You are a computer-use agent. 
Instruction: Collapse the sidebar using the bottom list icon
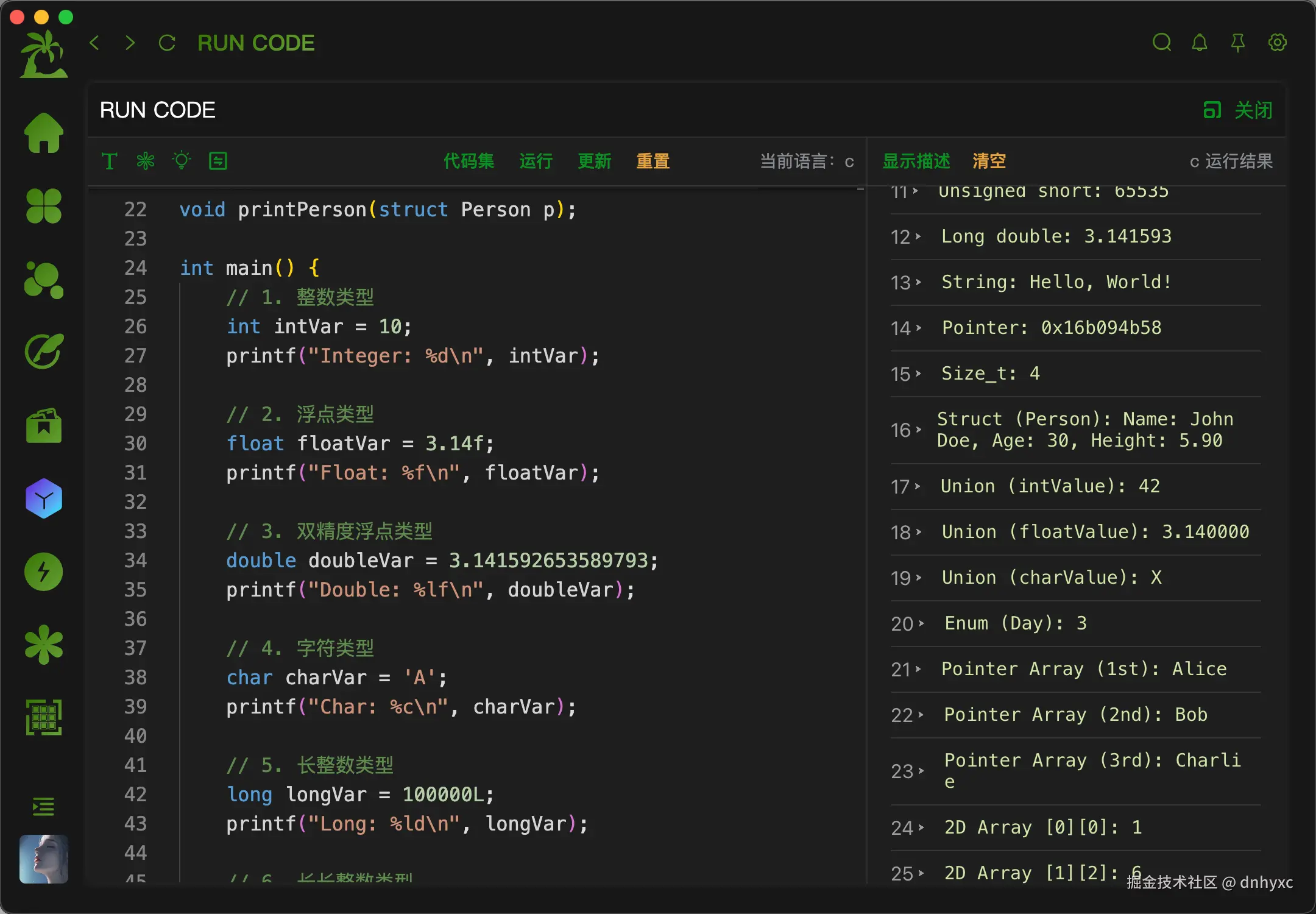pyautogui.click(x=43, y=806)
